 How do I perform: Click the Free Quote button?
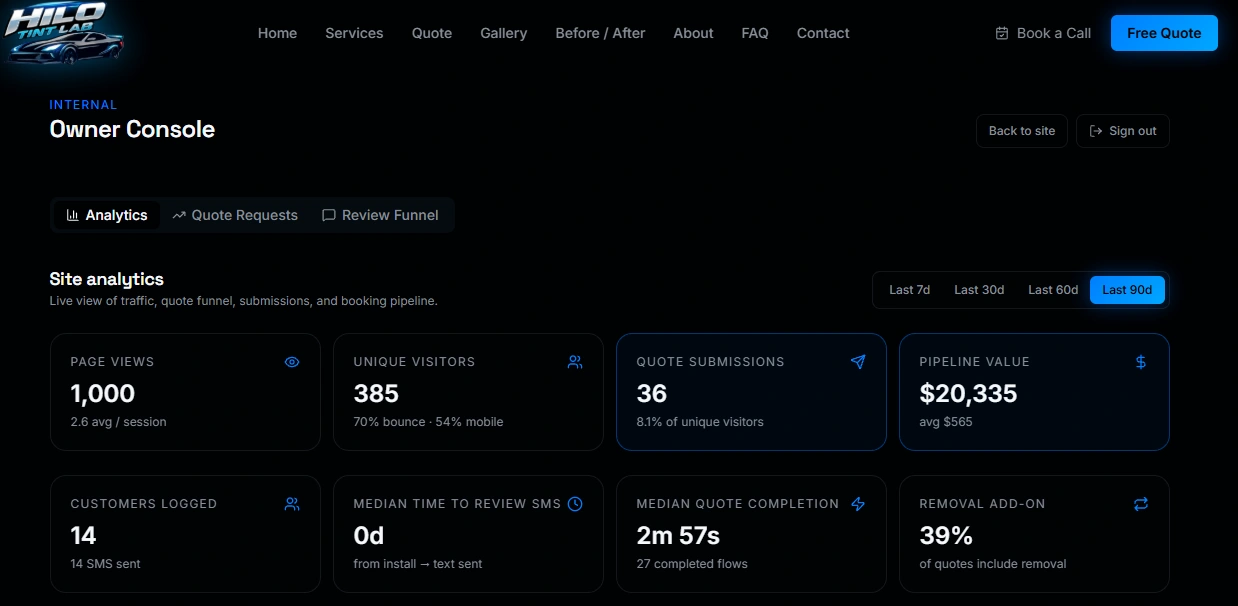tap(1164, 33)
